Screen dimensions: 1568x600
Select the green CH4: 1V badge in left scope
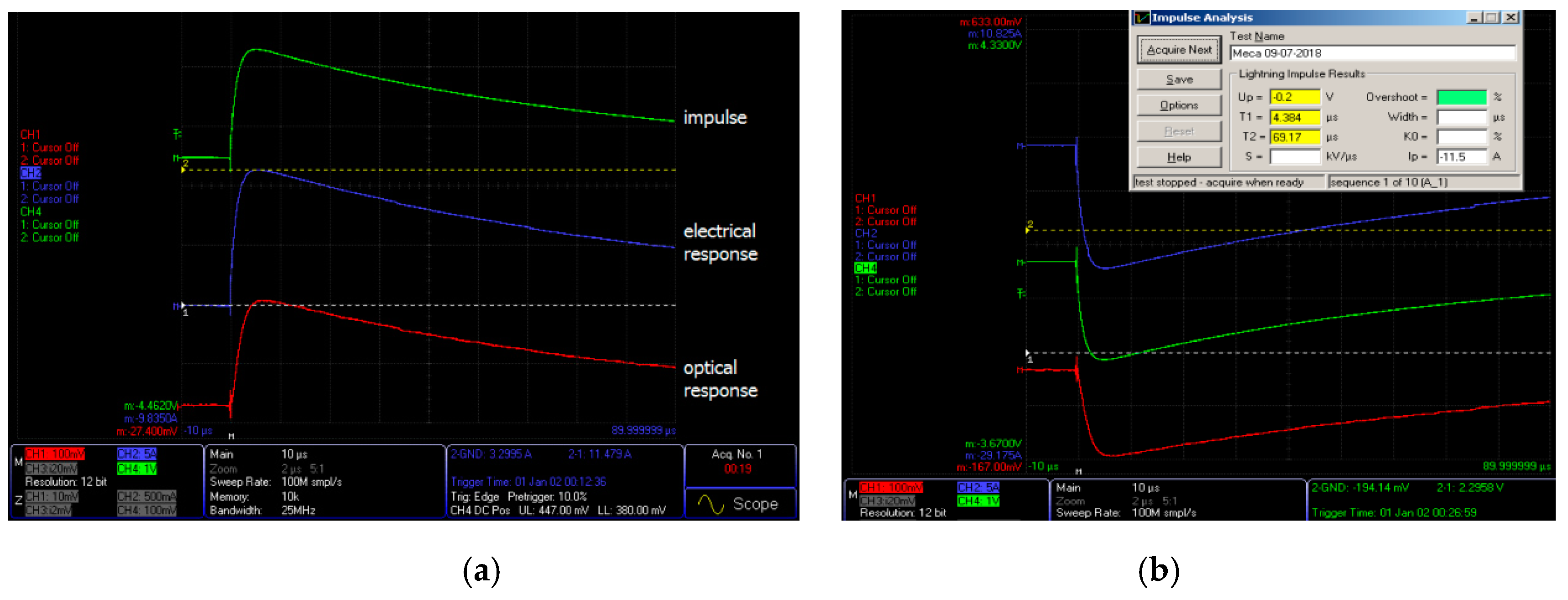pyautogui.click(x=137, y=469)
